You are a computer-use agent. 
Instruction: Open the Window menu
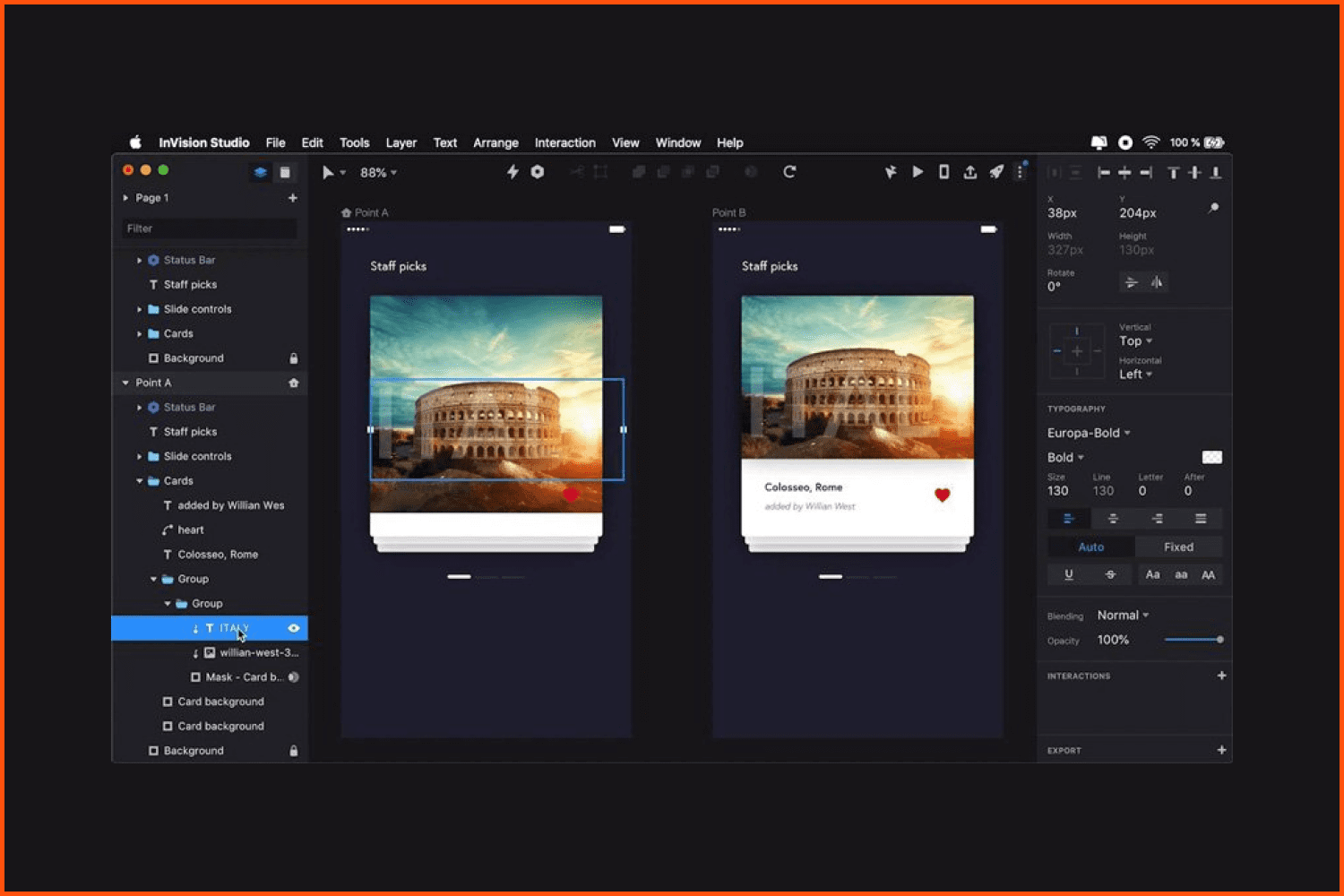(678, 142)
